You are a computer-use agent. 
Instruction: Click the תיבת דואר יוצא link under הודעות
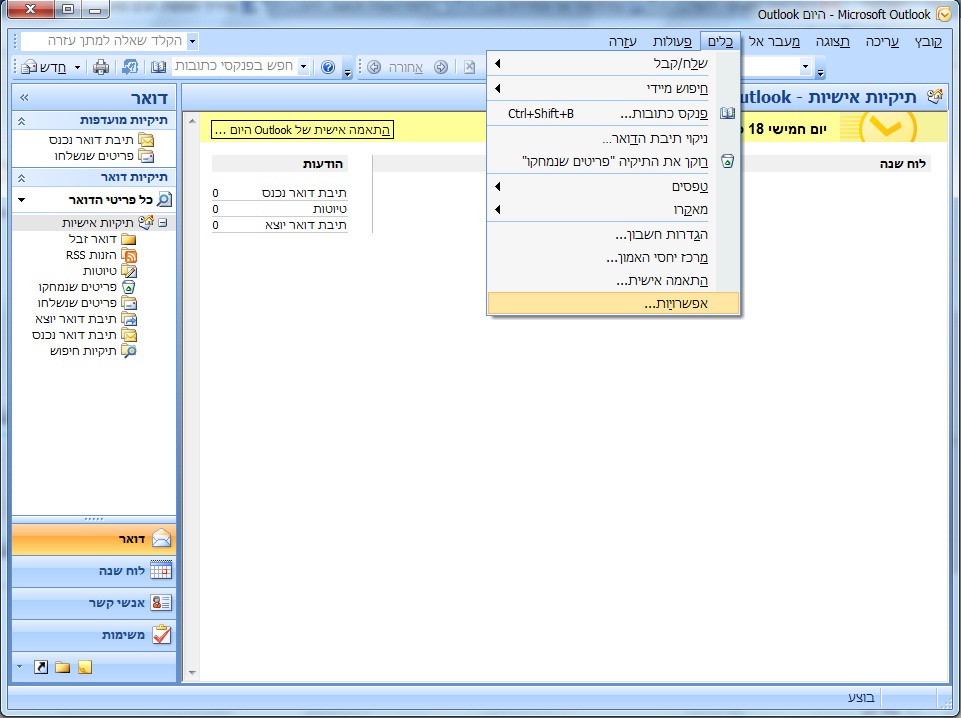coord(306,225)
